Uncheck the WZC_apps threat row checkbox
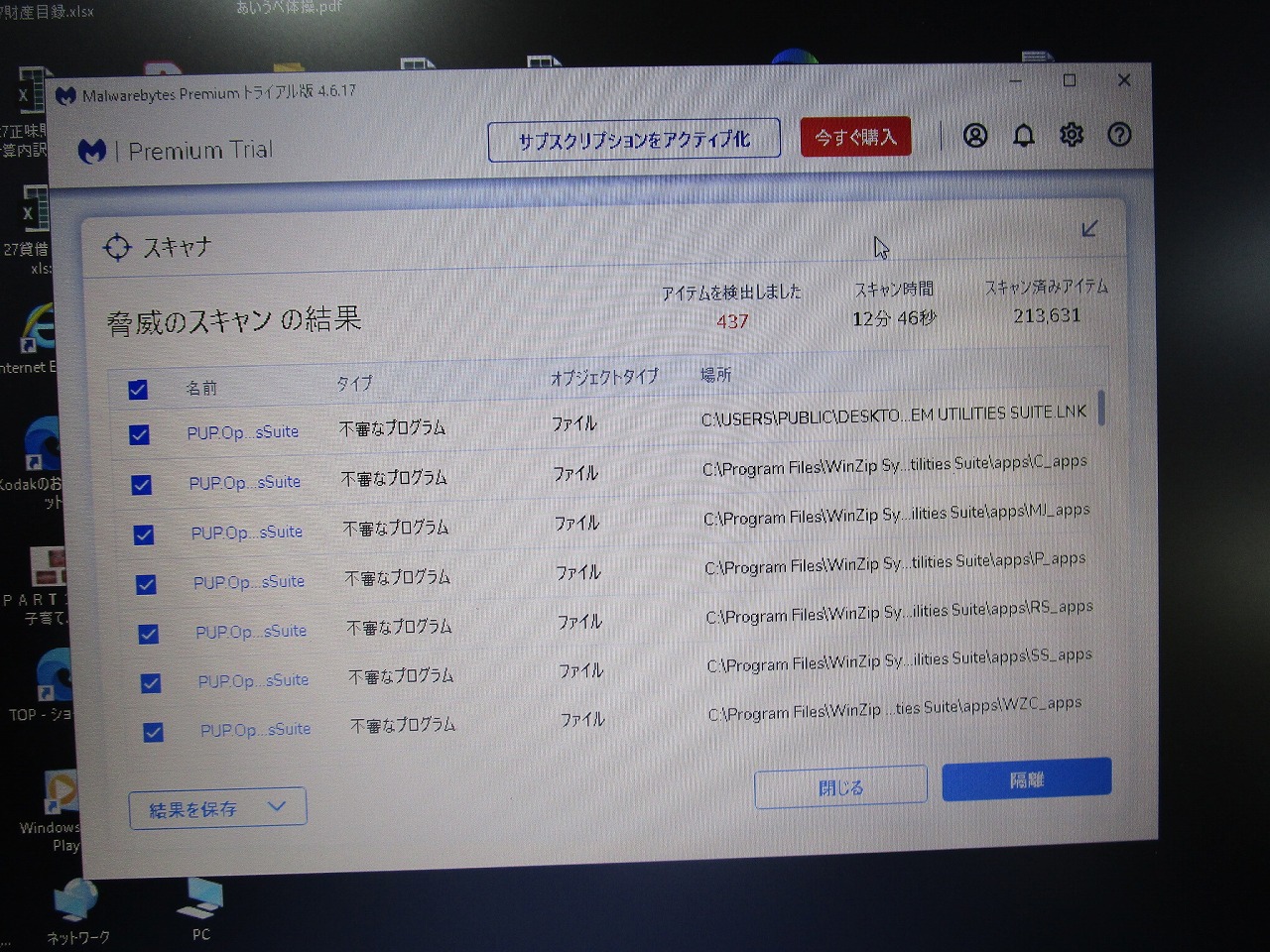The height and width of the screenshot is (952, 1270). [153, 733]
